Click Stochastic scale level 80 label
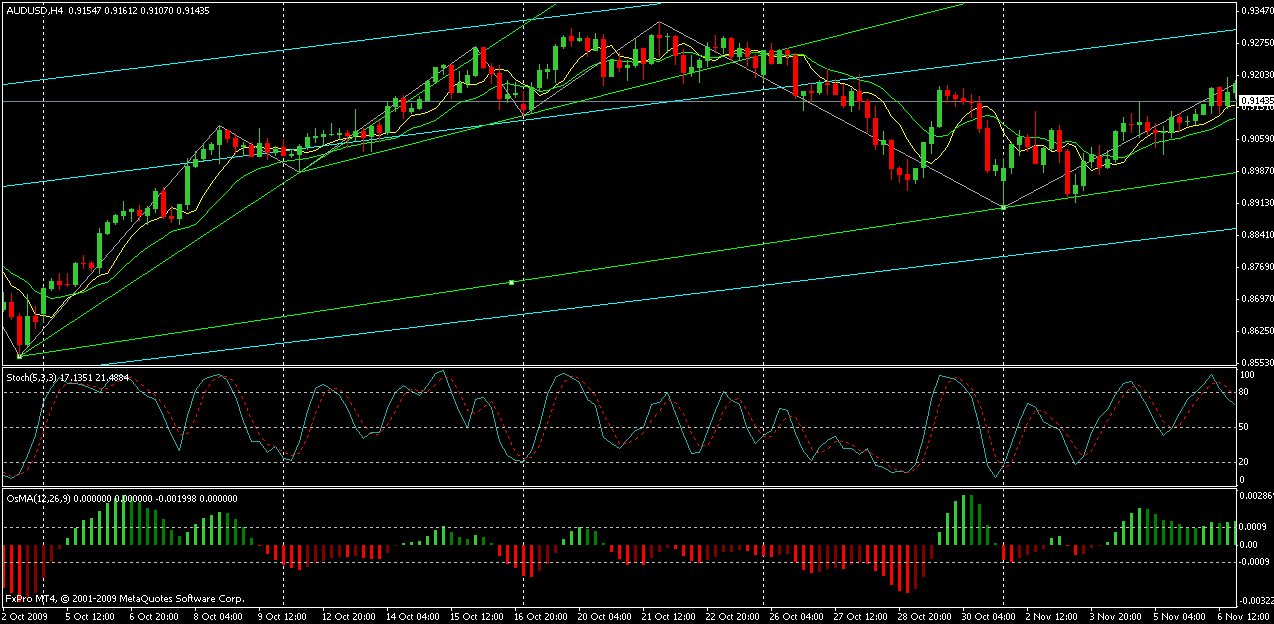The image size is (1274, 624). tap(1246, 391)
